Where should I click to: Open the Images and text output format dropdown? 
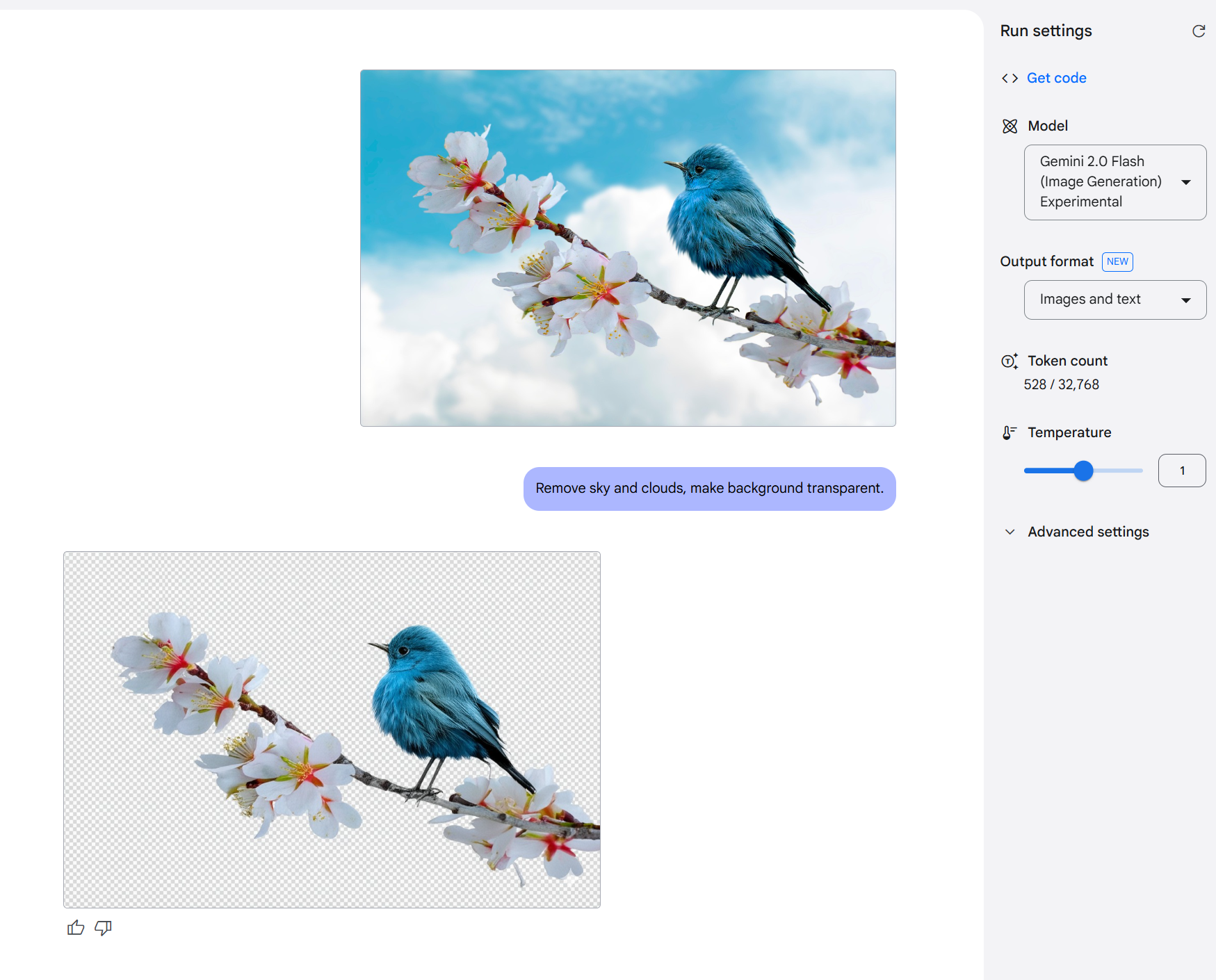click(x=1115, y=300)
